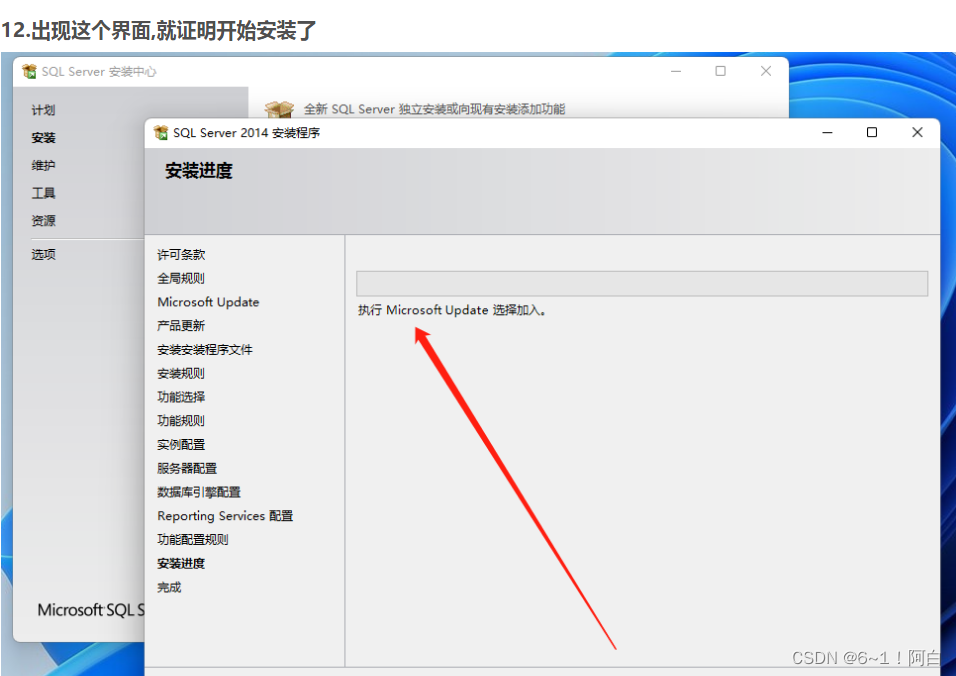Minimize the SQL Server 安装中心 window
This screenshot has width=956, height=676.
click(676, 71)
